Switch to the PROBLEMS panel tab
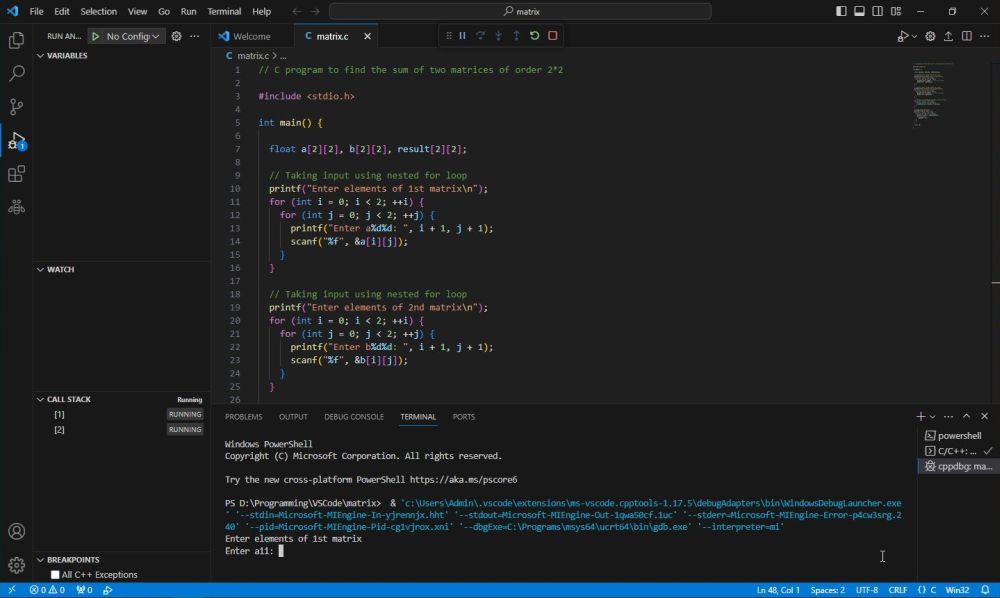The width and height of the screenshot is (1000, 598). 244,416
